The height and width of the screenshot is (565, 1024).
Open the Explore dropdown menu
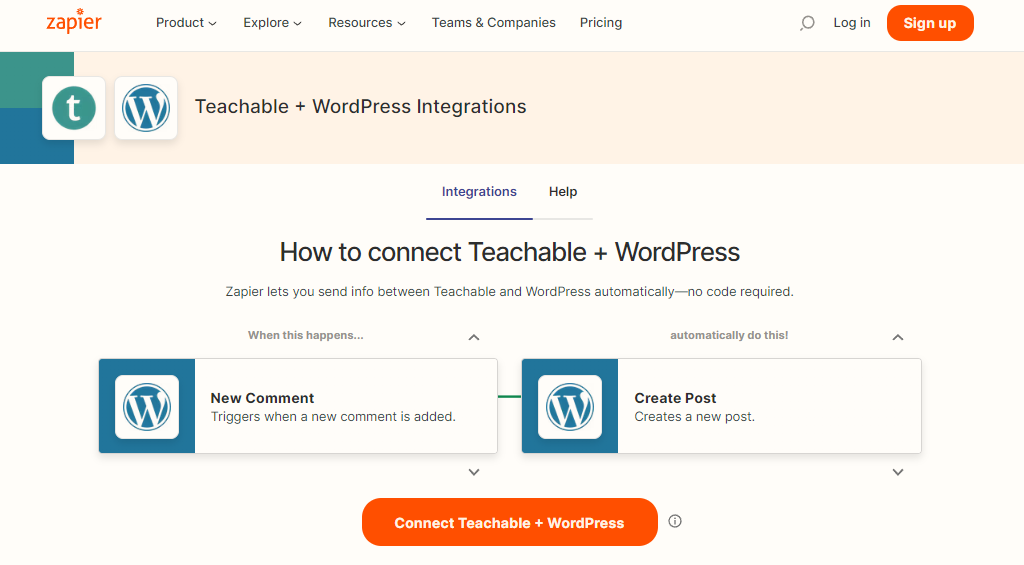click(x=272, y=23)
